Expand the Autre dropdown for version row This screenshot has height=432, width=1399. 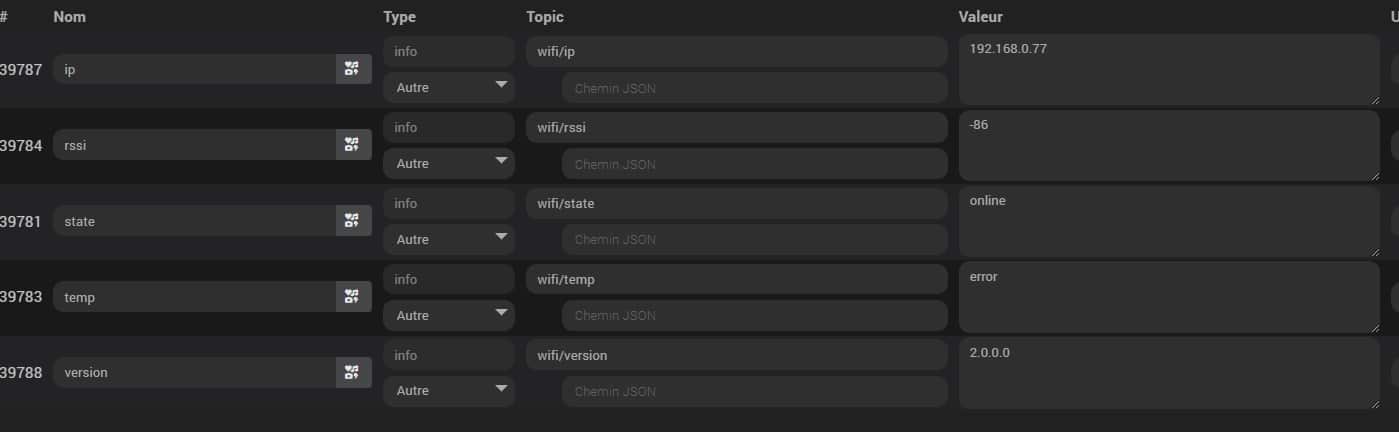click(x=449, y=391)
